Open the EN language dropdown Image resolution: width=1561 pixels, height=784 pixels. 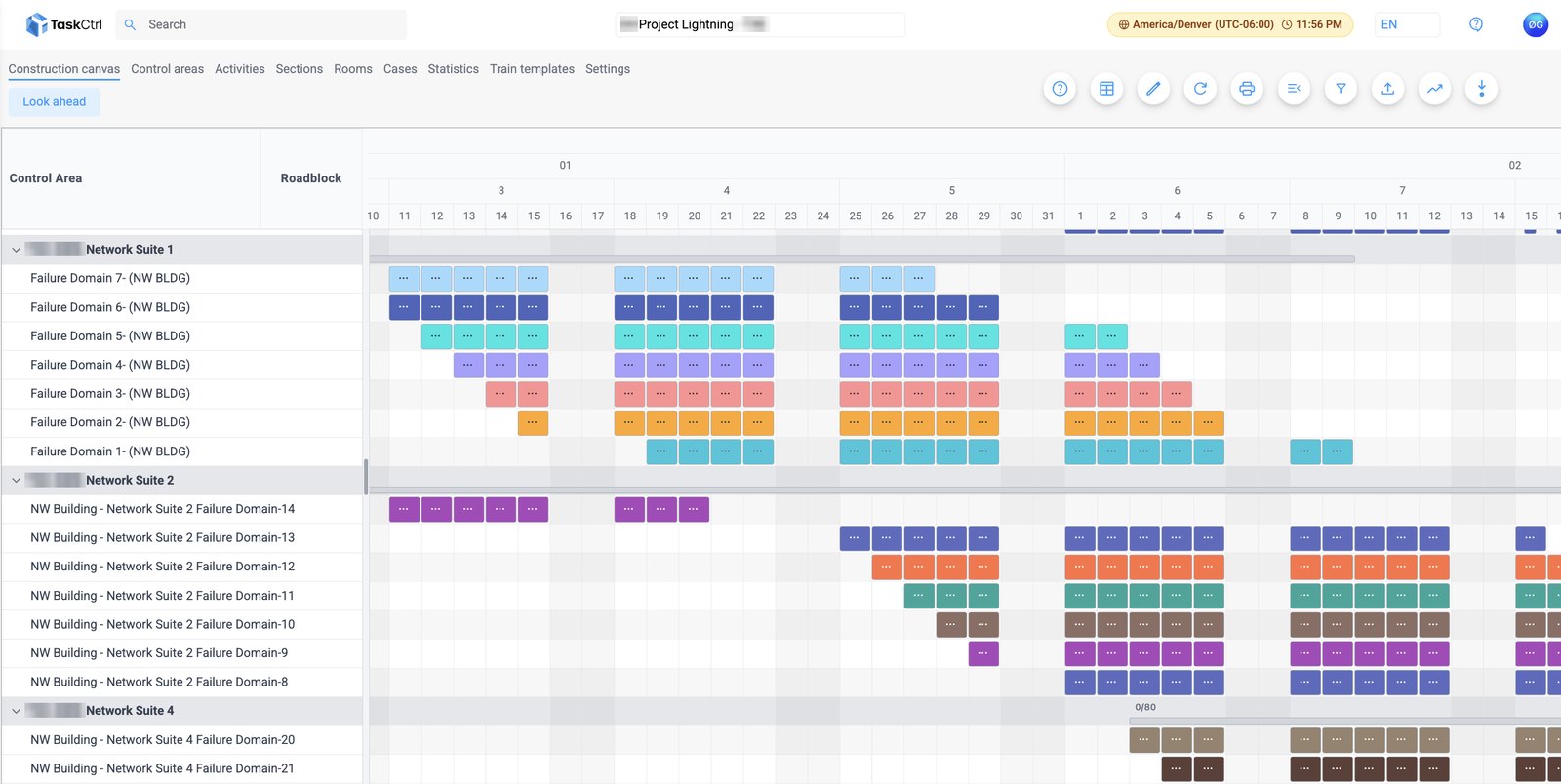click(x=1407, y=24)
